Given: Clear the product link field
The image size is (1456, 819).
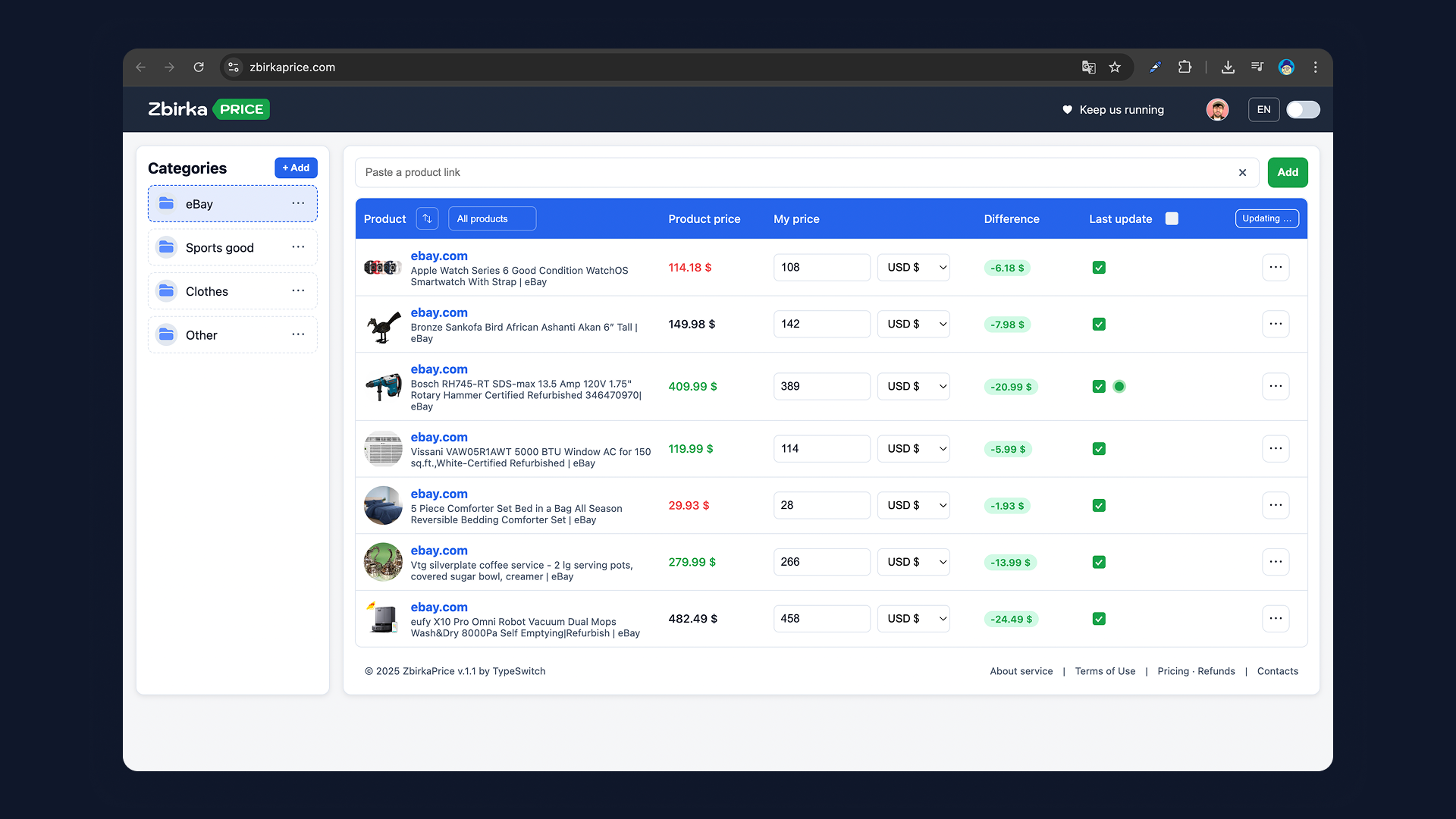Looking at the screenshot, I should click(1242, 173).
